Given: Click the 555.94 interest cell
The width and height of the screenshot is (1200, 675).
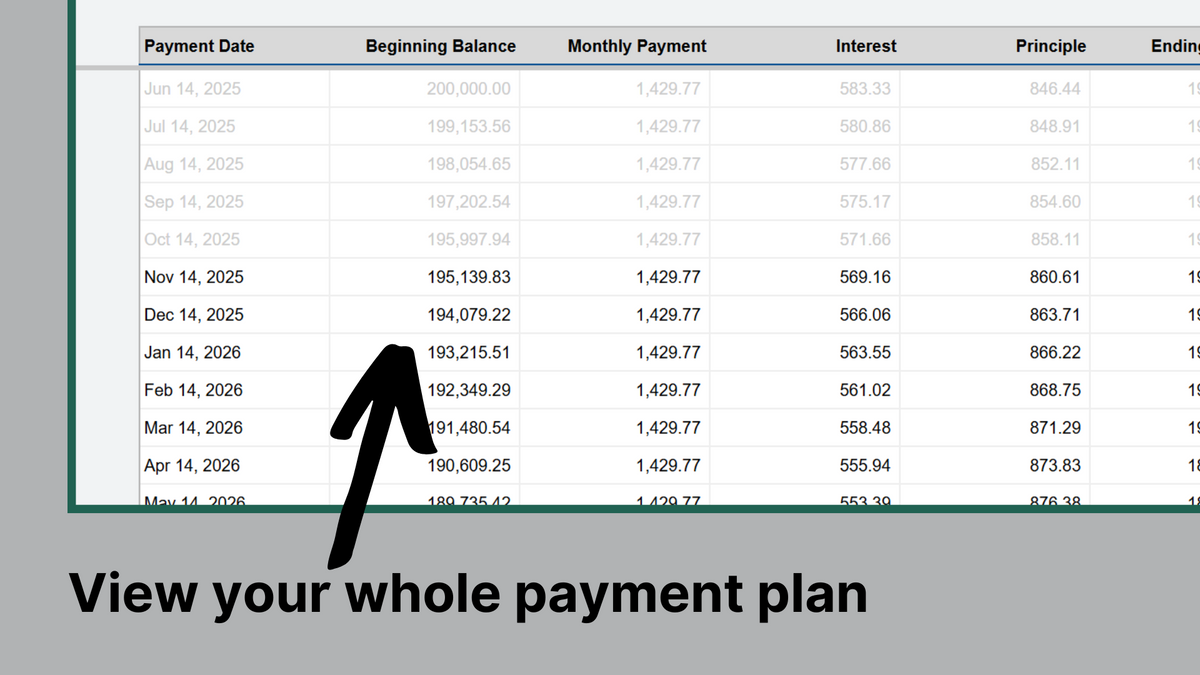Looking at the screenshot, I should 805,466.
